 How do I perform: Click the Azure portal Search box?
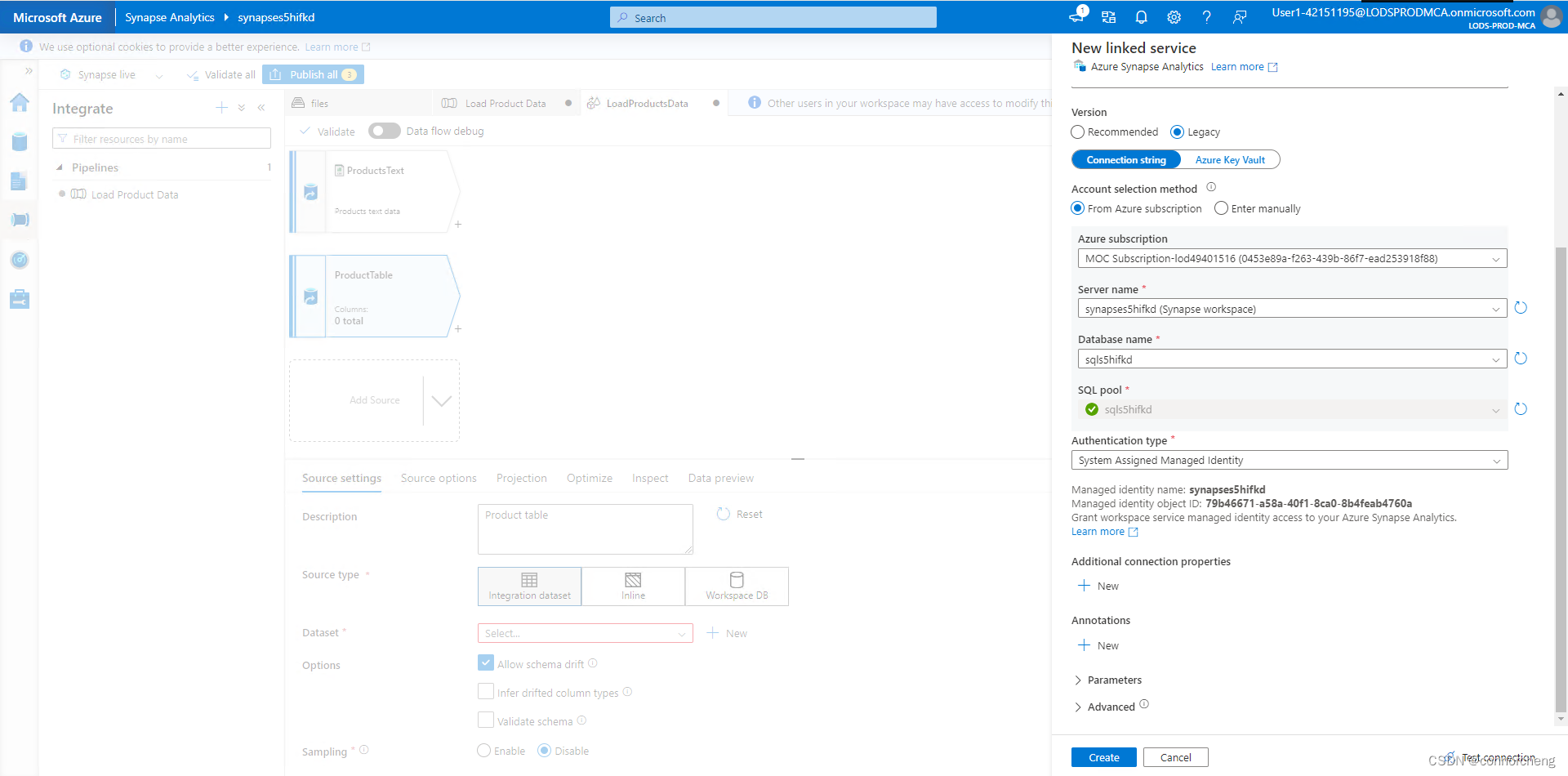pos(773,17)
